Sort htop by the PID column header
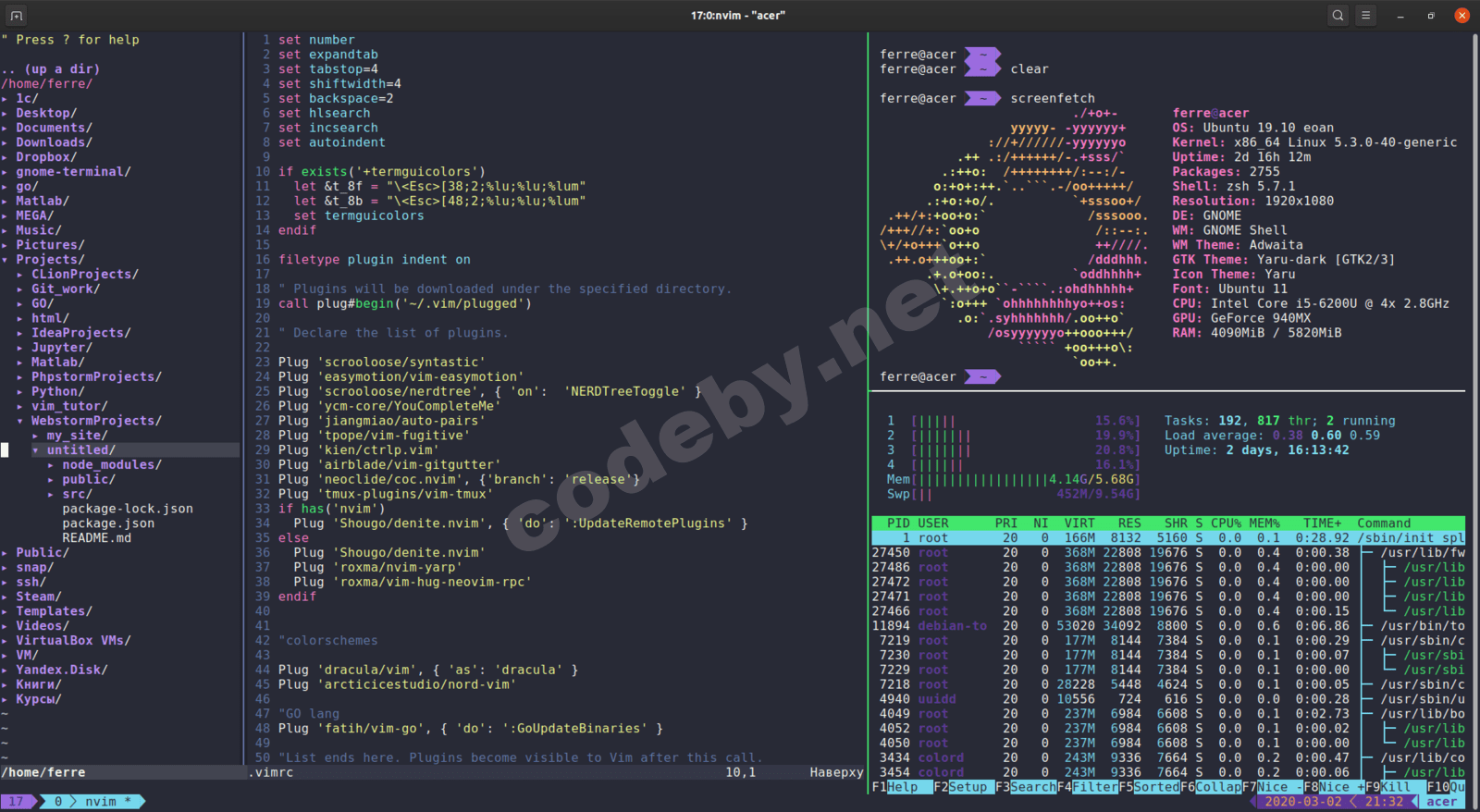The image size is (1480, 812). [898, 523]
